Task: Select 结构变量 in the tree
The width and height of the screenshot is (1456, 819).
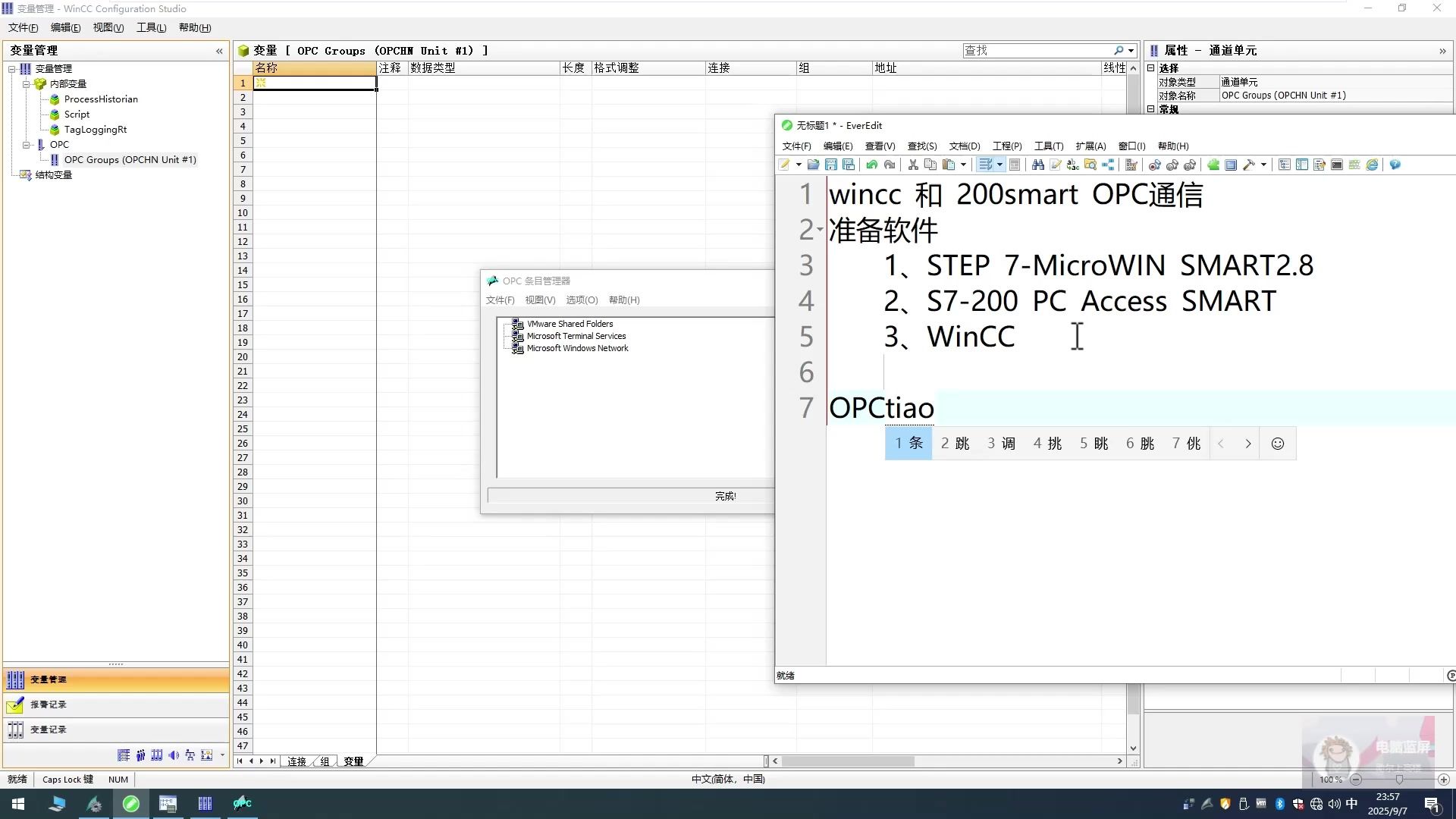Action: pyautogui.click(x=53, y=175)
